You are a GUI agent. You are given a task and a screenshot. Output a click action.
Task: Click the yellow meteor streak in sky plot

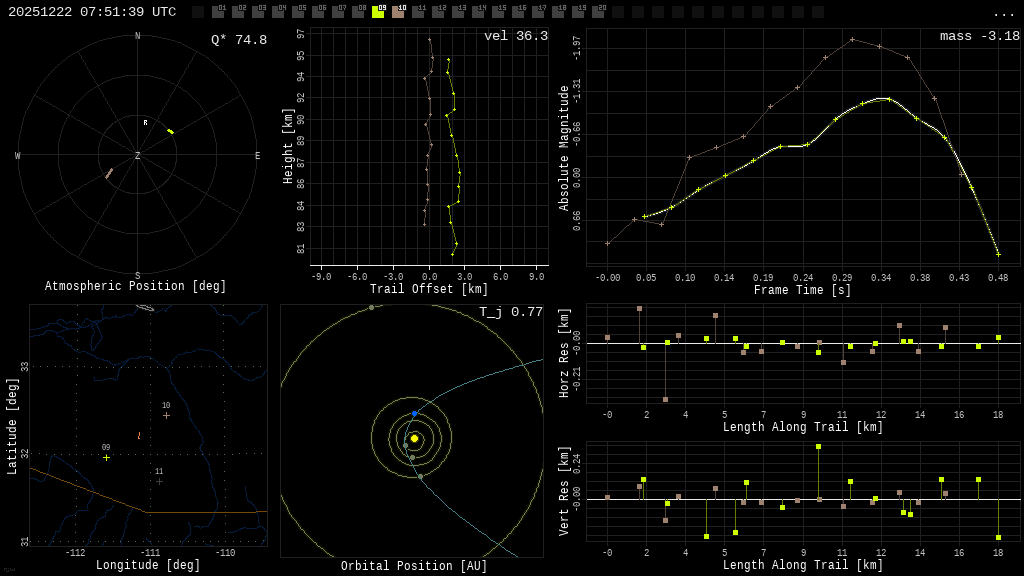coord(170,131)
